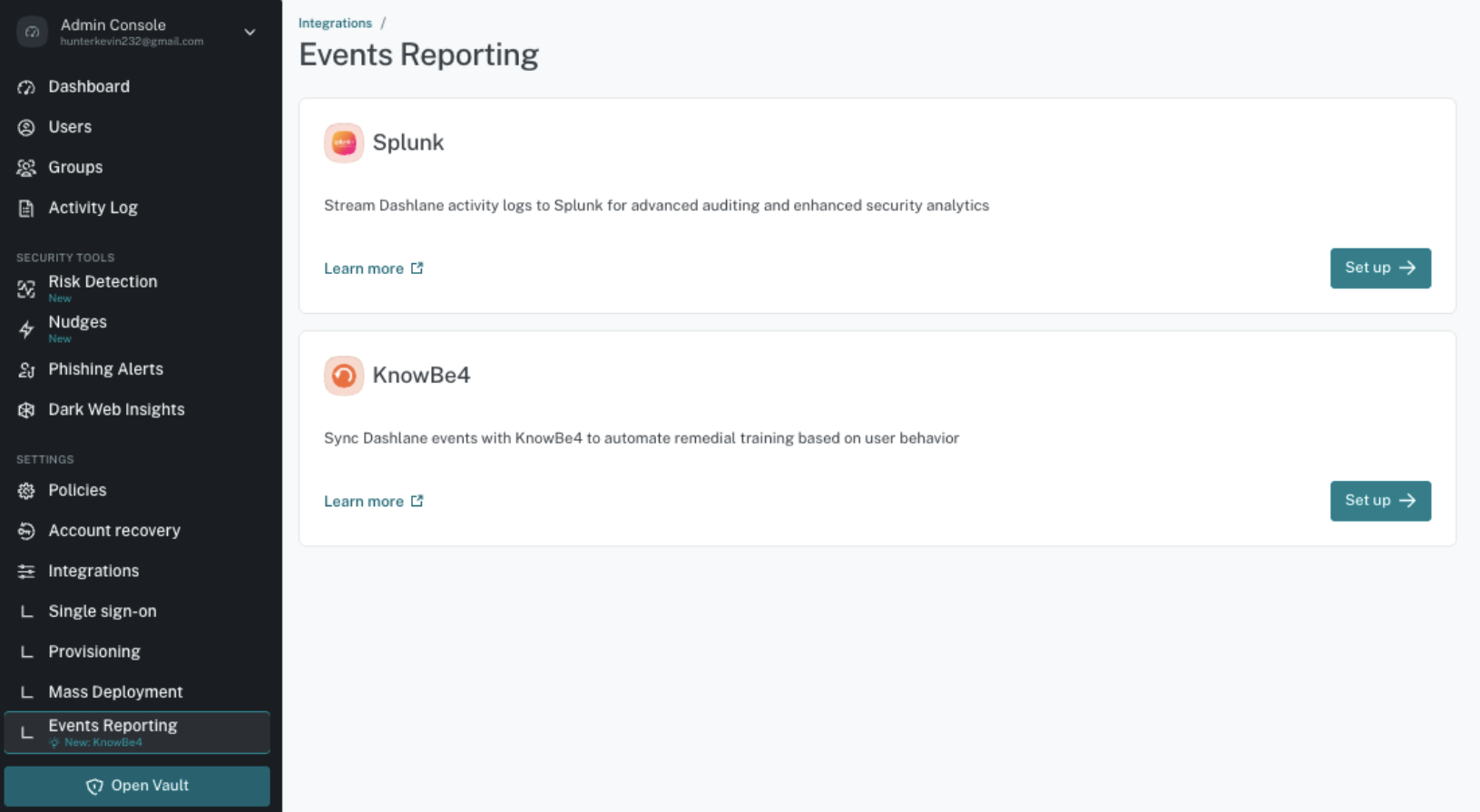Click the Groups people icon
Viewport: 1480px width, 812px height.
point(26,168)
